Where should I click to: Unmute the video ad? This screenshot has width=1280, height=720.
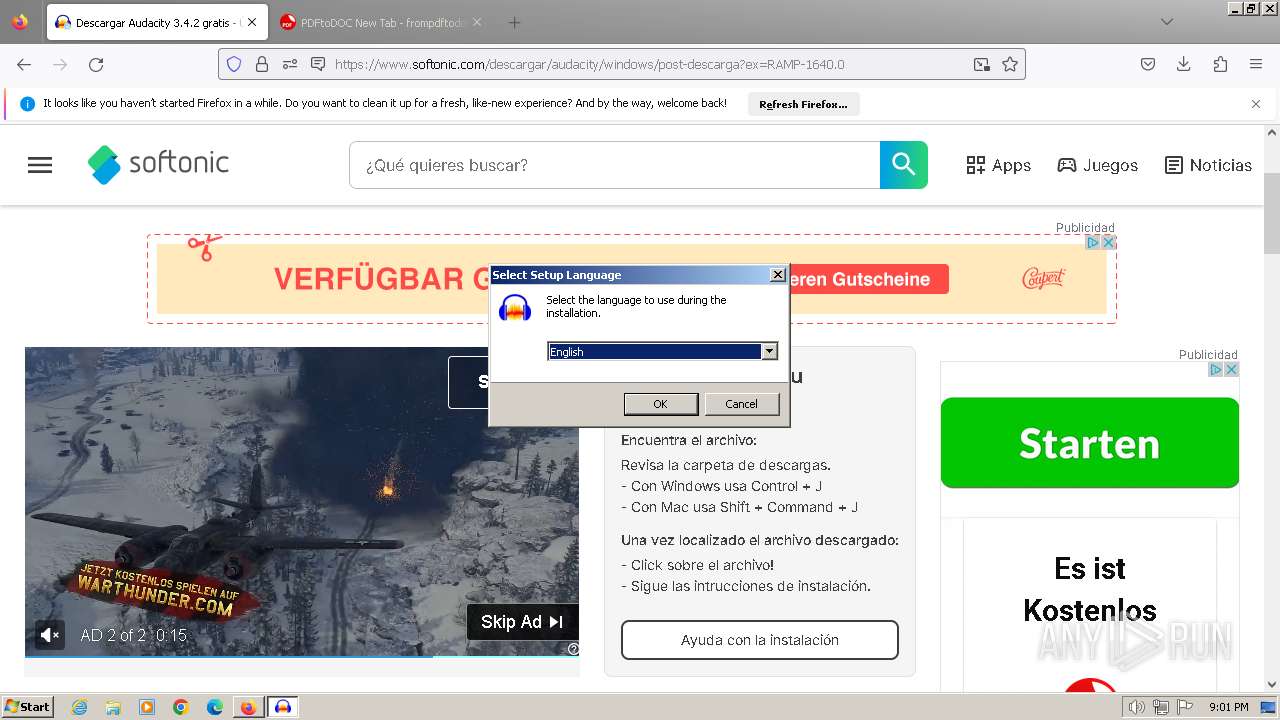click(x=49, y=634)
